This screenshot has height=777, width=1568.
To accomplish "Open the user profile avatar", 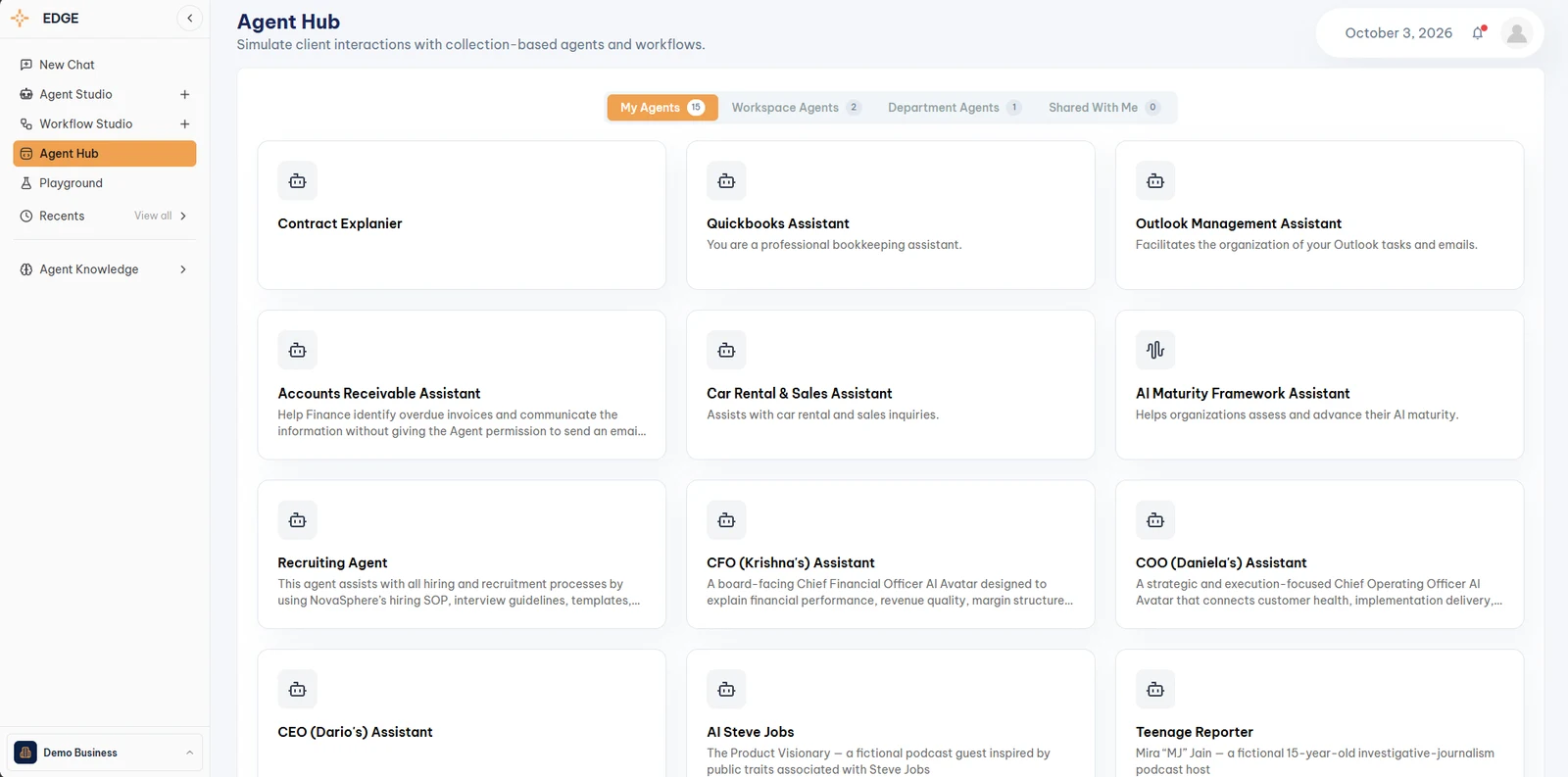I will pos(1517,33).
